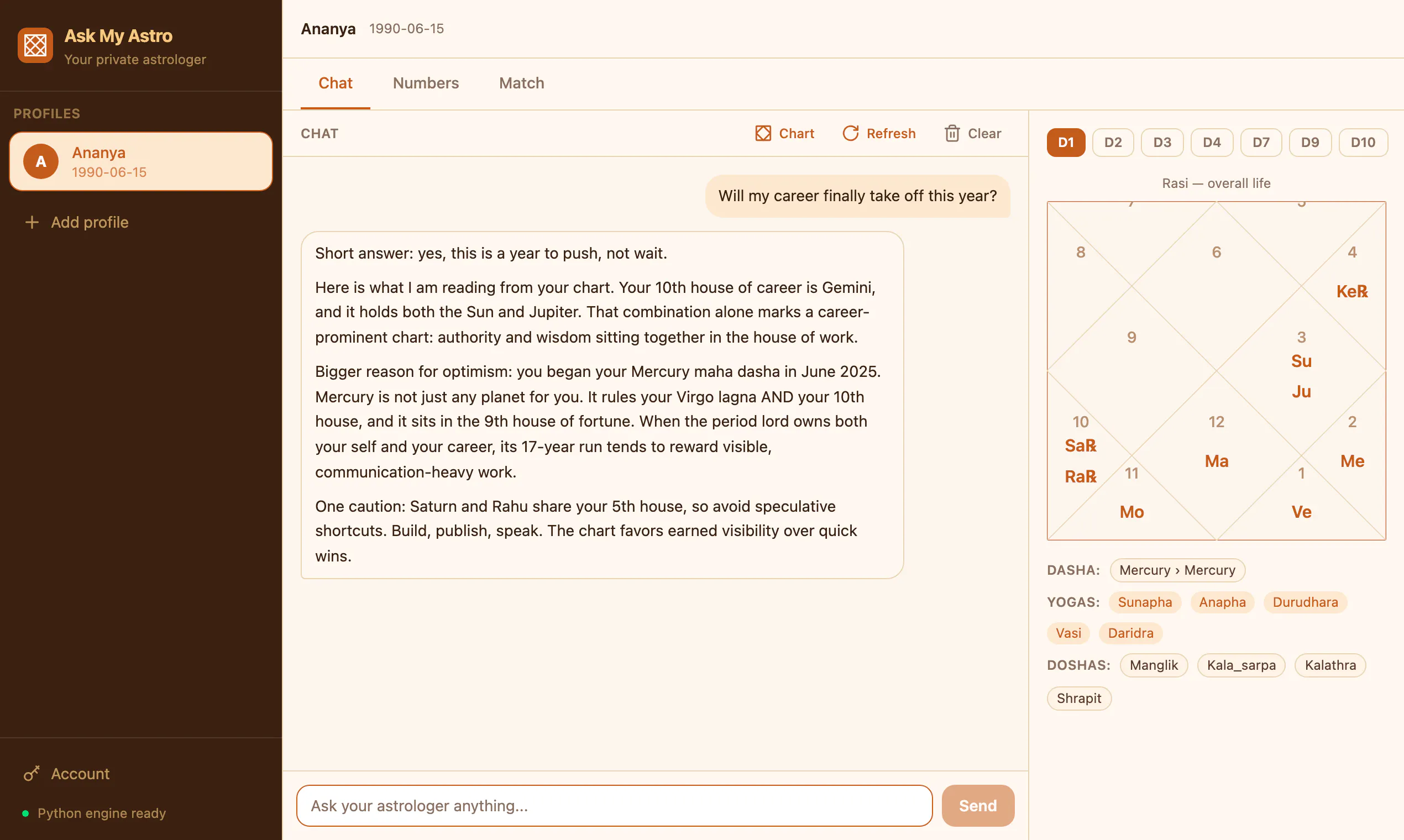Click the 1990-06-15 date in the header
Image resolution: width=1404 pixels, height=840 pixels.
[x=406, y=29]
